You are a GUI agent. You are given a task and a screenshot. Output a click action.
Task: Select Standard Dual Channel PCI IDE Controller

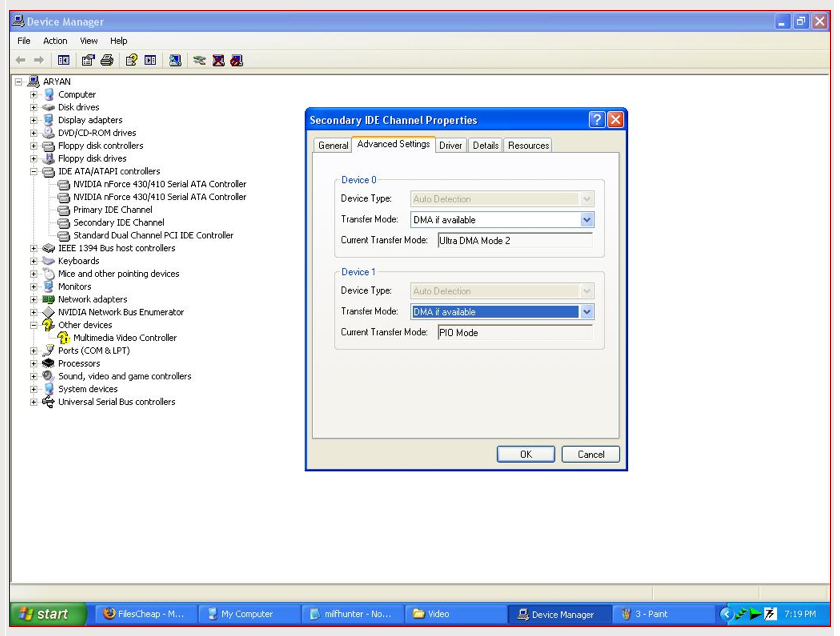coord(153,235)
